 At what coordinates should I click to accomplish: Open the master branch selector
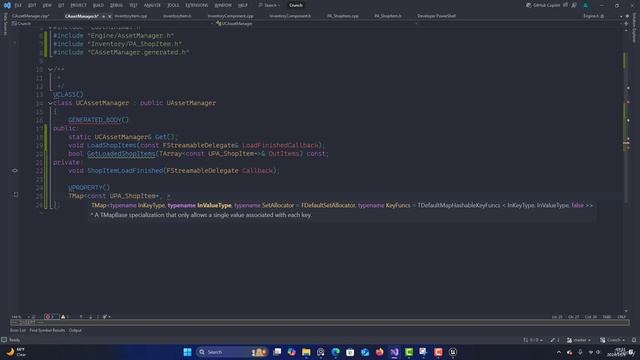coord(579,340)
